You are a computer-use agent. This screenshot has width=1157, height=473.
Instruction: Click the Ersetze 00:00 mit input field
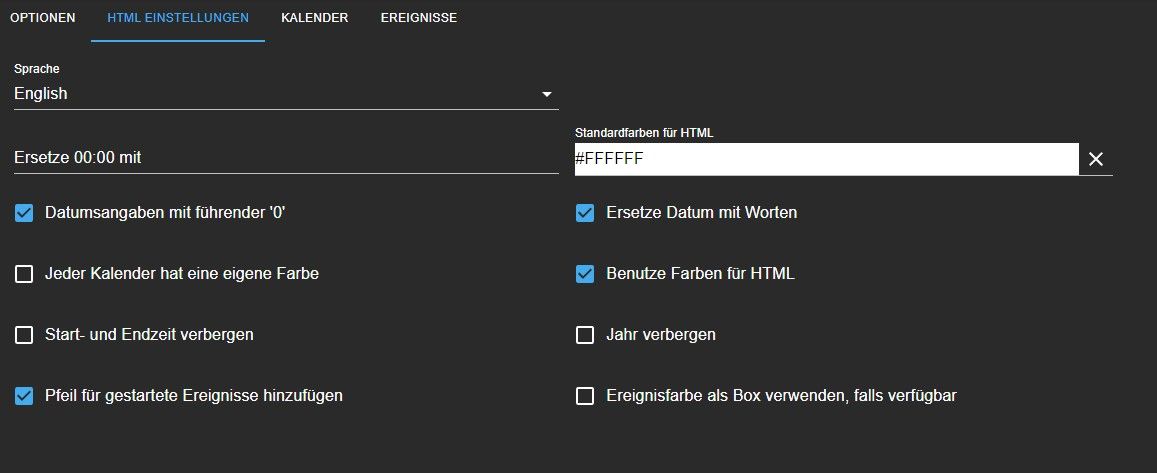click(x=286, y=158)
